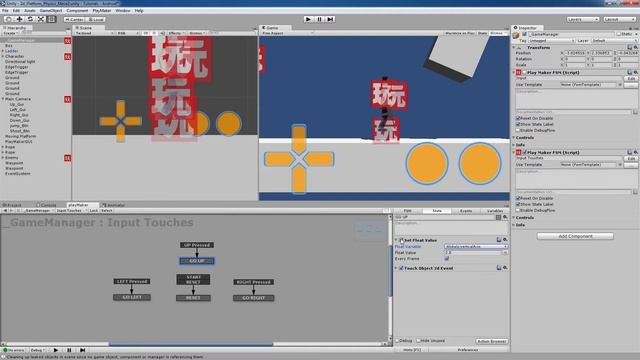The height and width of the screenshot is (360, 640).
Task: Open Set Float Value action help icon
Action: pyautogui.click(x=499, y=240)
